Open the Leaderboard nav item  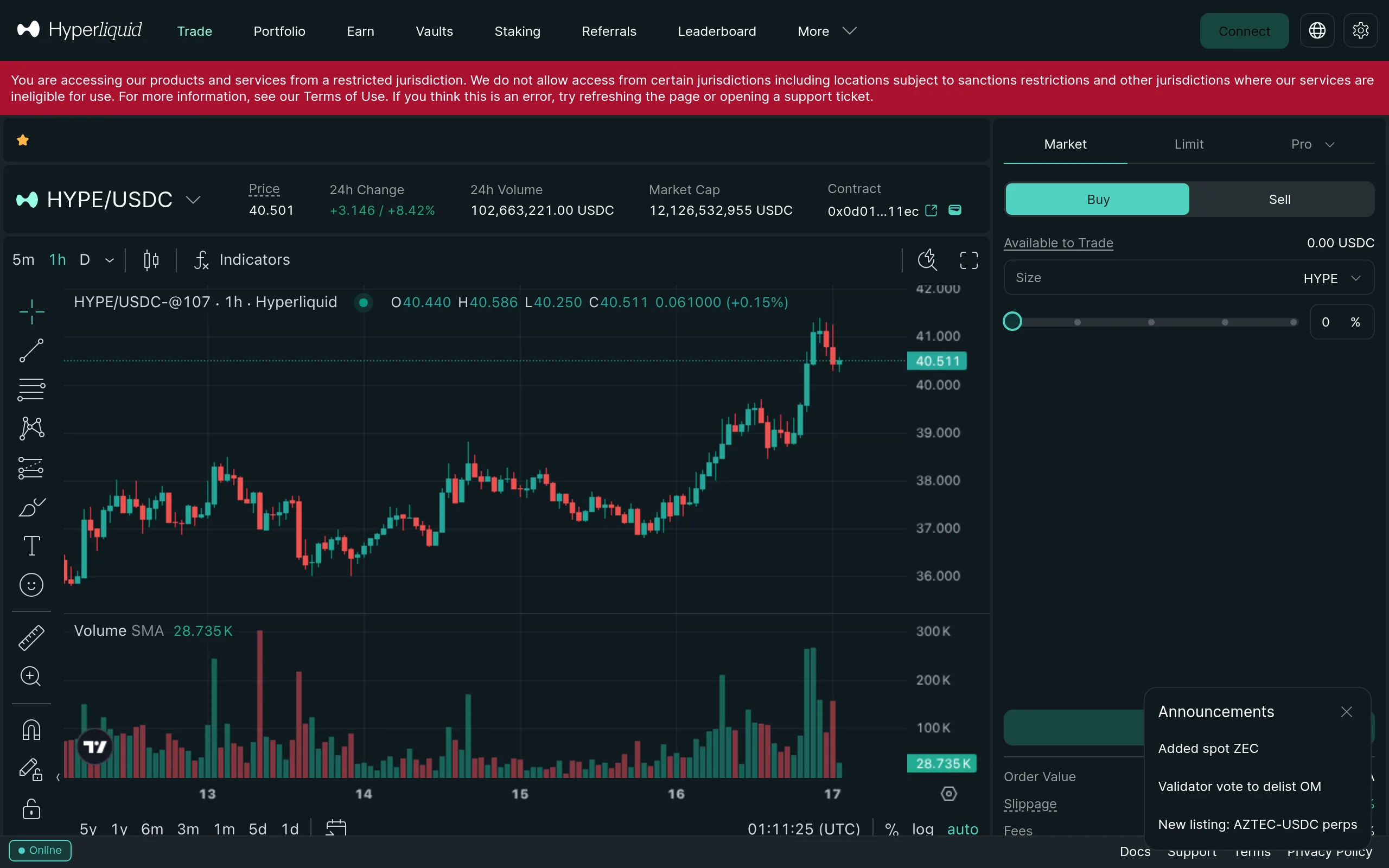coord(717,31)
